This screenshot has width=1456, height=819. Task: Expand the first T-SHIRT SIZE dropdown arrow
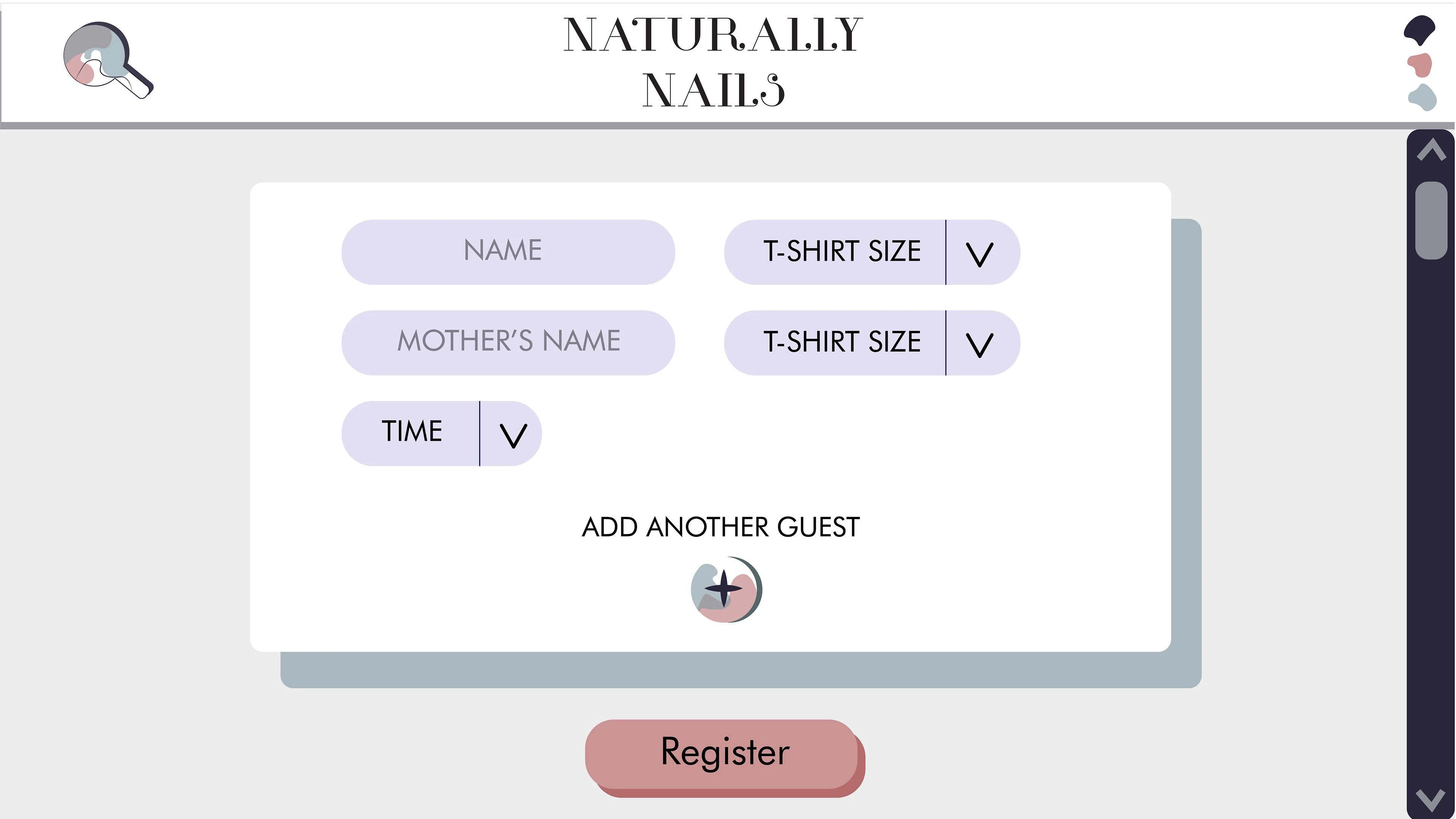979,253
